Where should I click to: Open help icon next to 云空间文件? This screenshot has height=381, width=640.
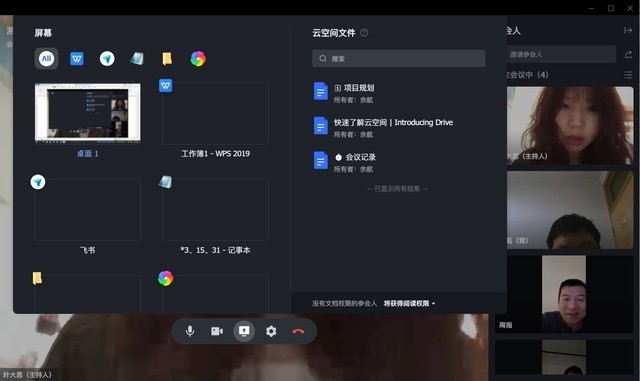pyautogui.click(x=364, y=33)
